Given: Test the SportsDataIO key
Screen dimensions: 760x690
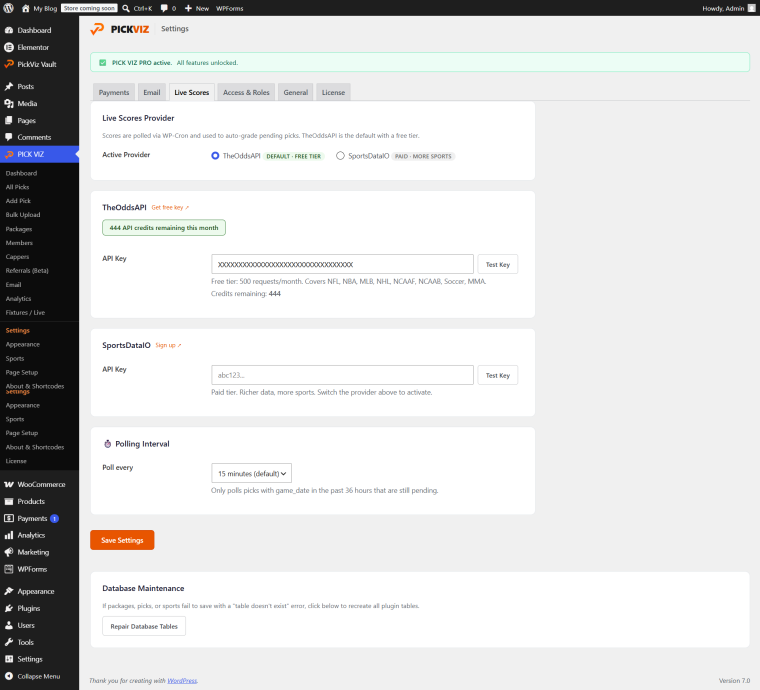Looking at the screenshot, I should point(498,375).
